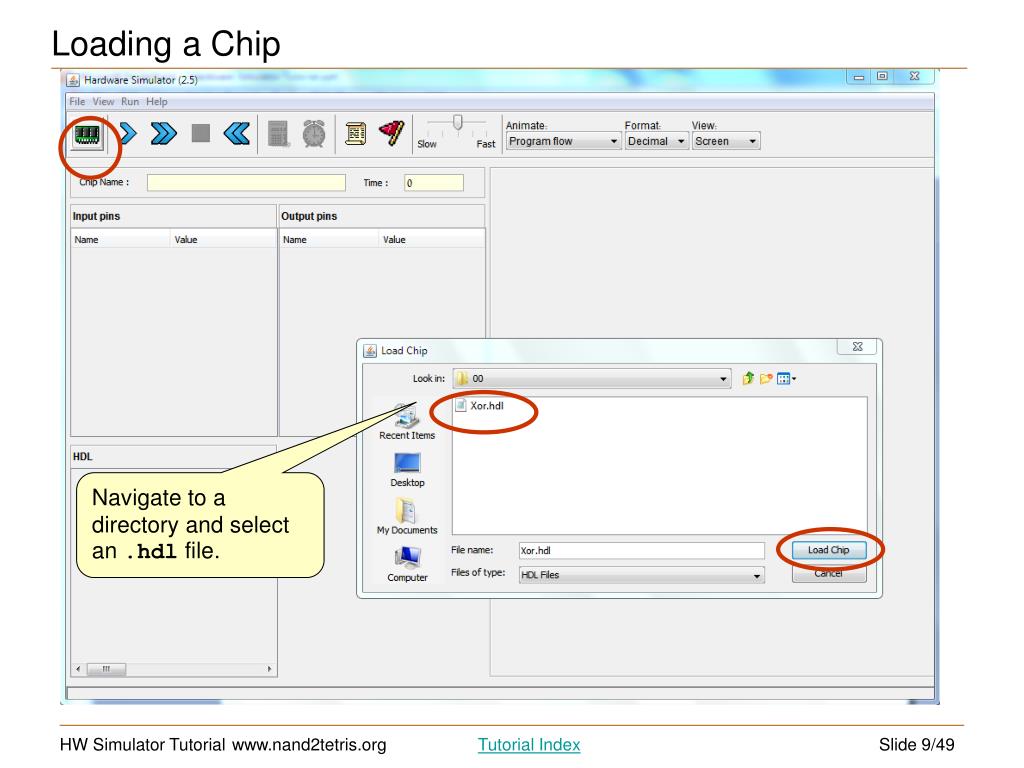This screenshot has height=768, width=1024.
Task: Click the Create New Folder icon
Action: [766, 378]
